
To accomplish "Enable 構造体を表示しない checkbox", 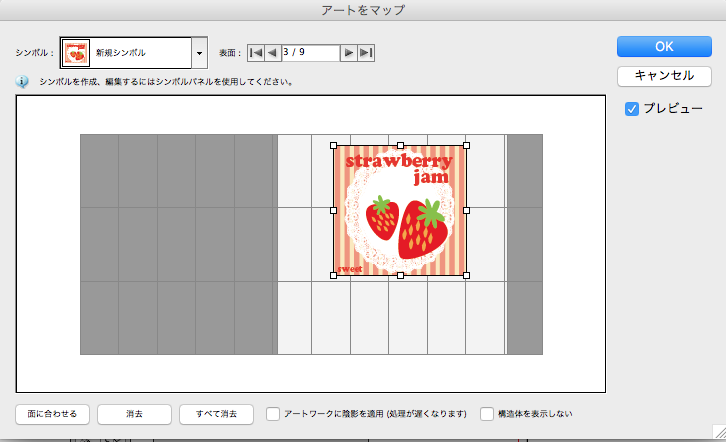I will (487, 414).
